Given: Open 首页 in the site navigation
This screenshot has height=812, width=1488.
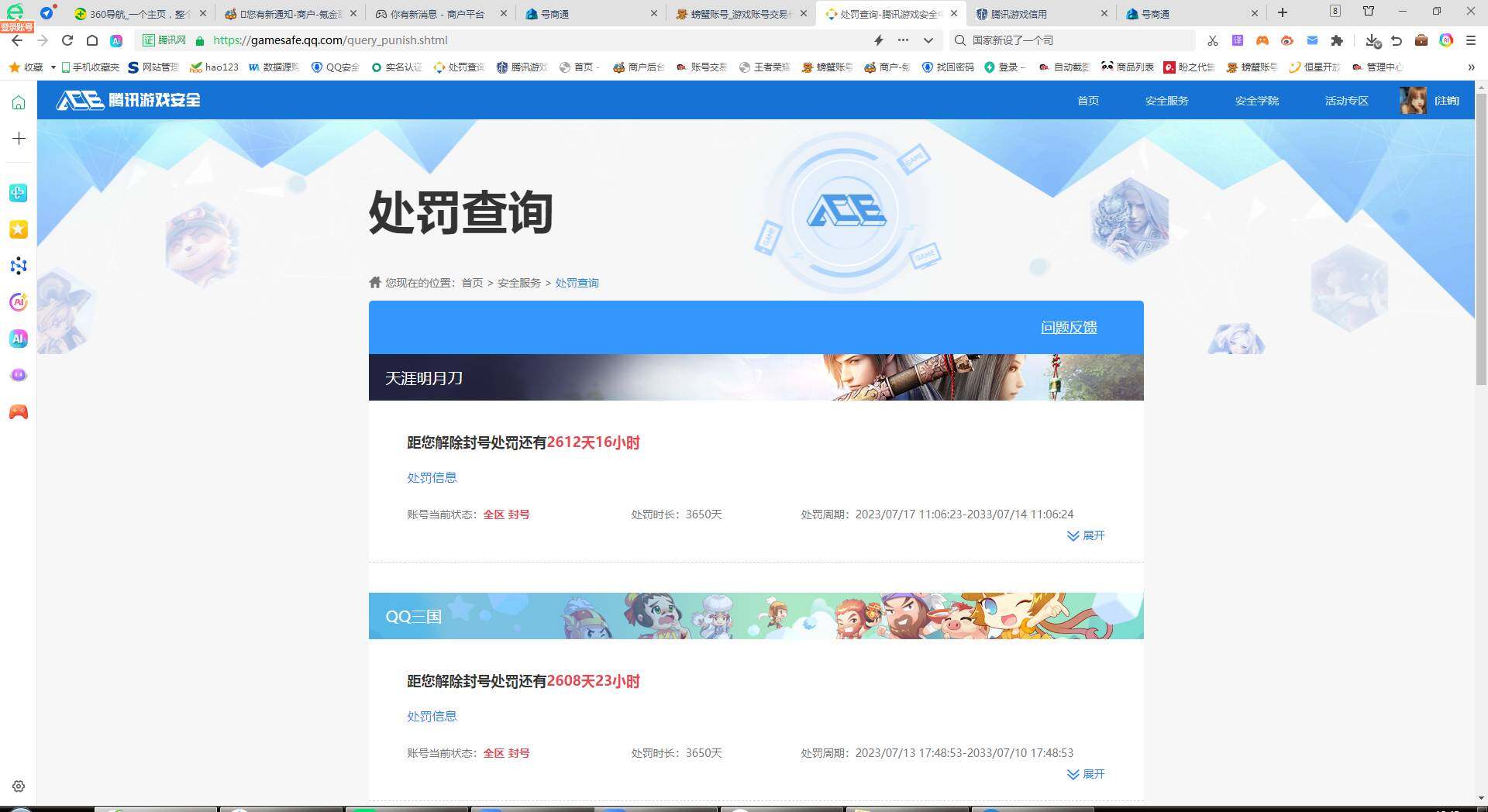Looking at the screenshot, I should pyautogui.click(x=1088, y=101).
